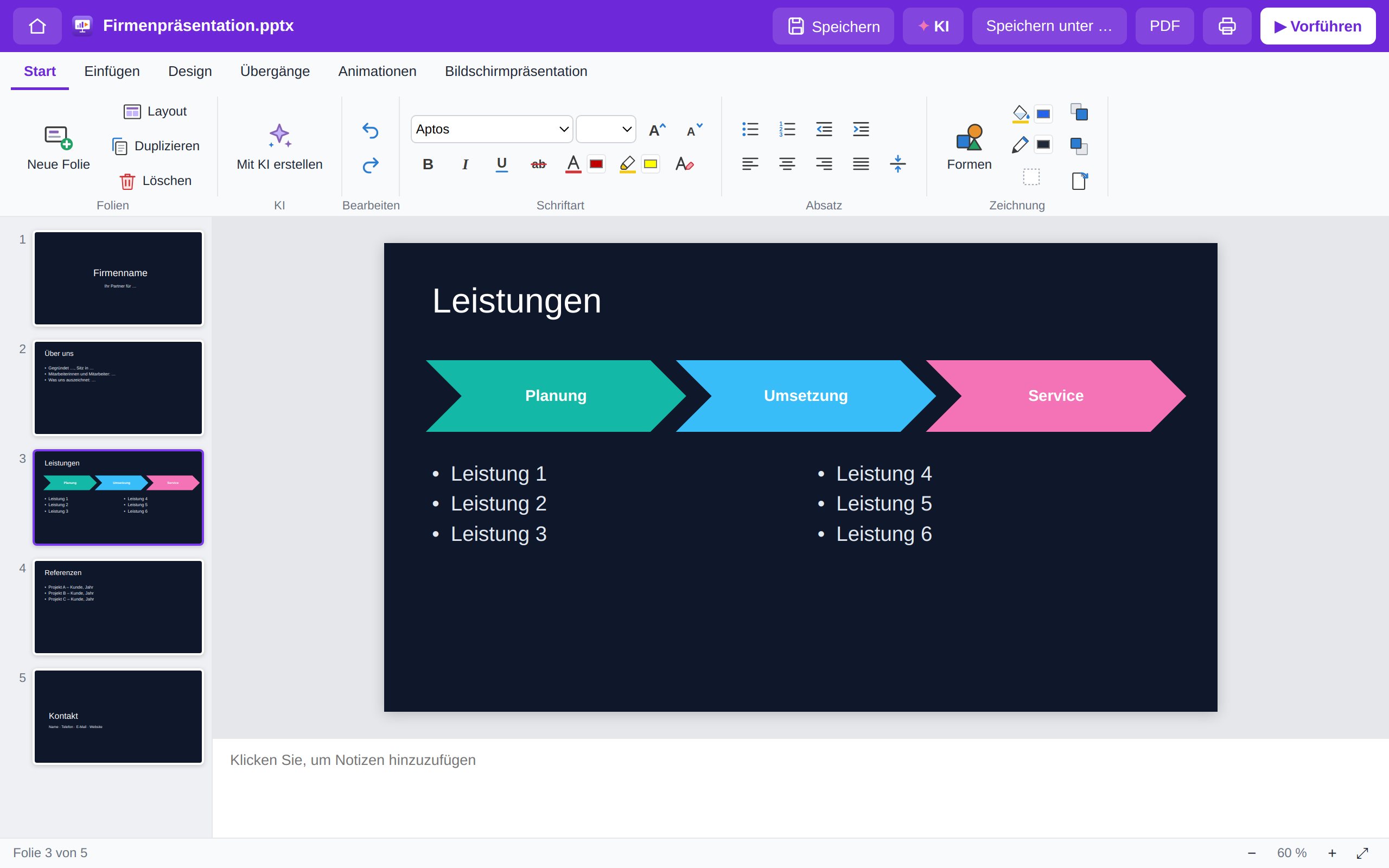Open the Aptos font family dropdown

[492, 129]
